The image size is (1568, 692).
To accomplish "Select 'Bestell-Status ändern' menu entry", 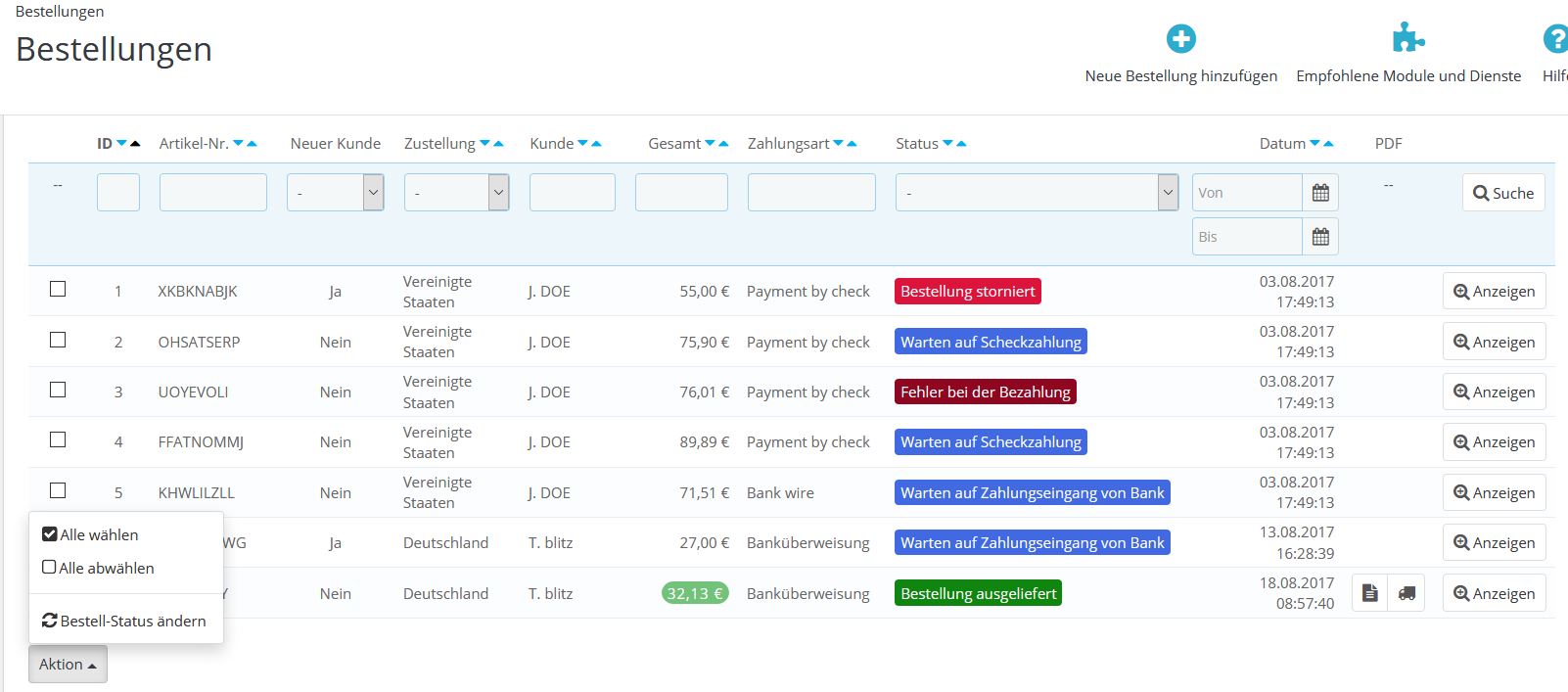I will point(124,621).
